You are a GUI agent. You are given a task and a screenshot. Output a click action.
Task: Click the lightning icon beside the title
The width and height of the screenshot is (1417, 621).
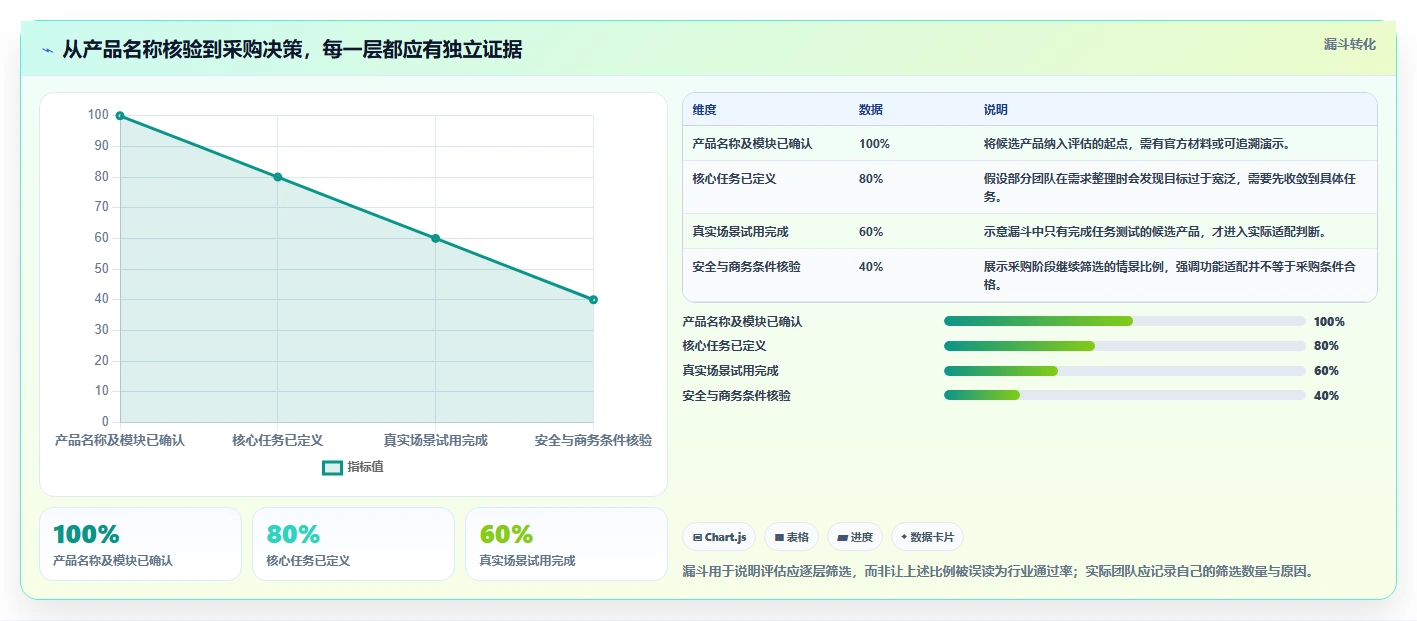point(47,50)
